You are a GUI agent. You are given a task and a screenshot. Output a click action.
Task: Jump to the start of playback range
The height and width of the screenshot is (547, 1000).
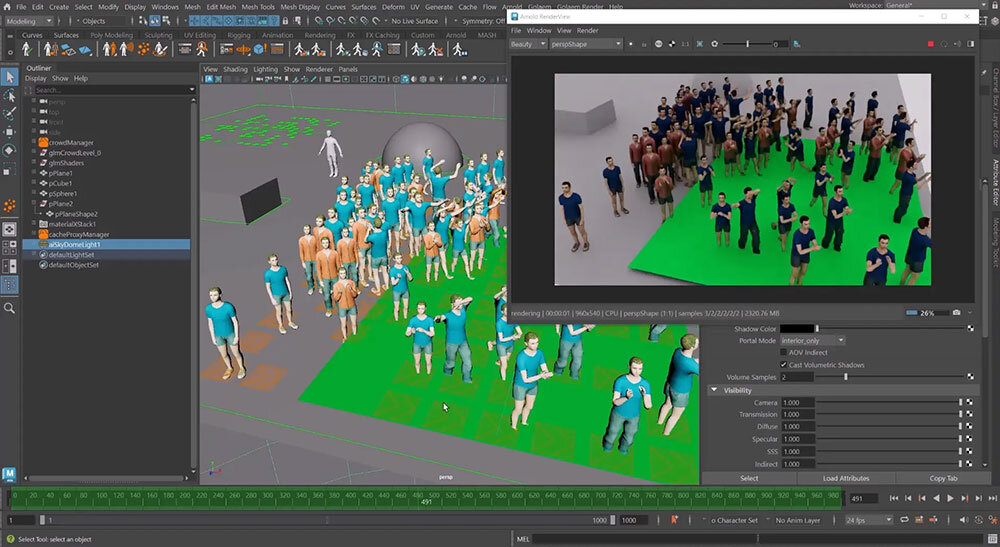click(894, 498)
